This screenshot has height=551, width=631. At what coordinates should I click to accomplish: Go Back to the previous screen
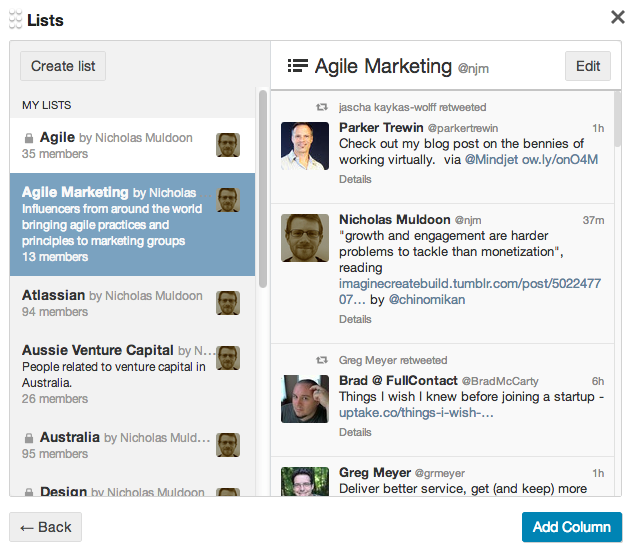(46, 527)
